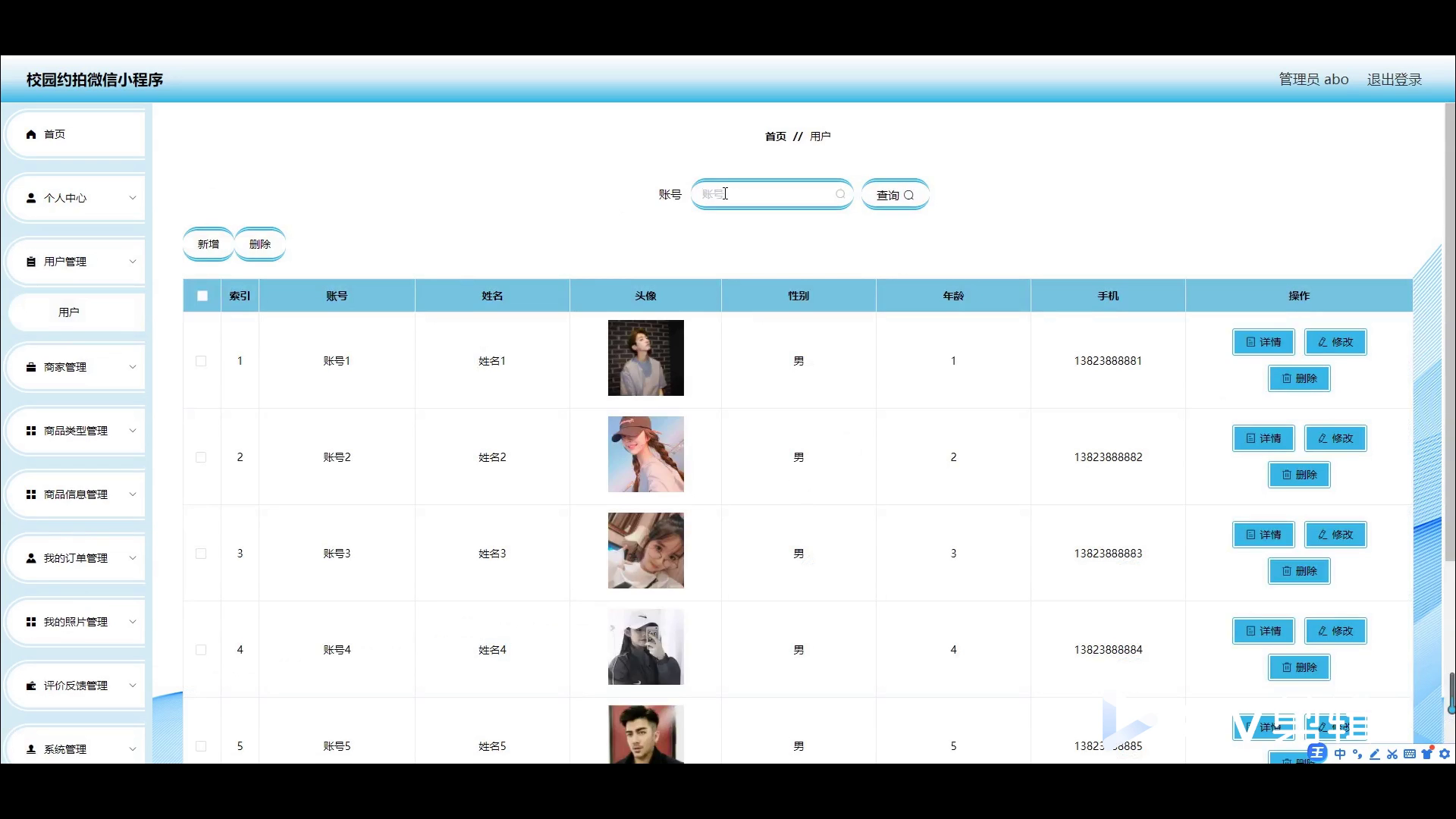Click the icon of 评价反馈管理

[x=31, y=686]
